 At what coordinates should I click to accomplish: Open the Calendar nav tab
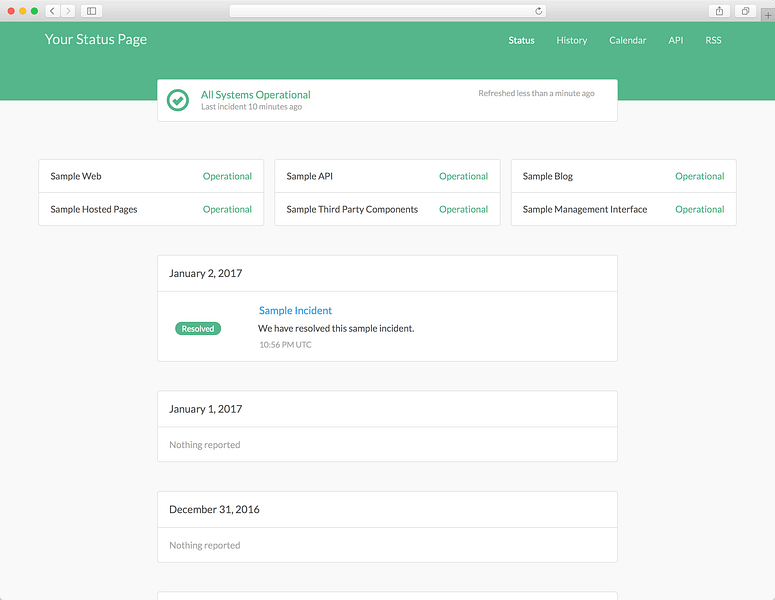628,41
